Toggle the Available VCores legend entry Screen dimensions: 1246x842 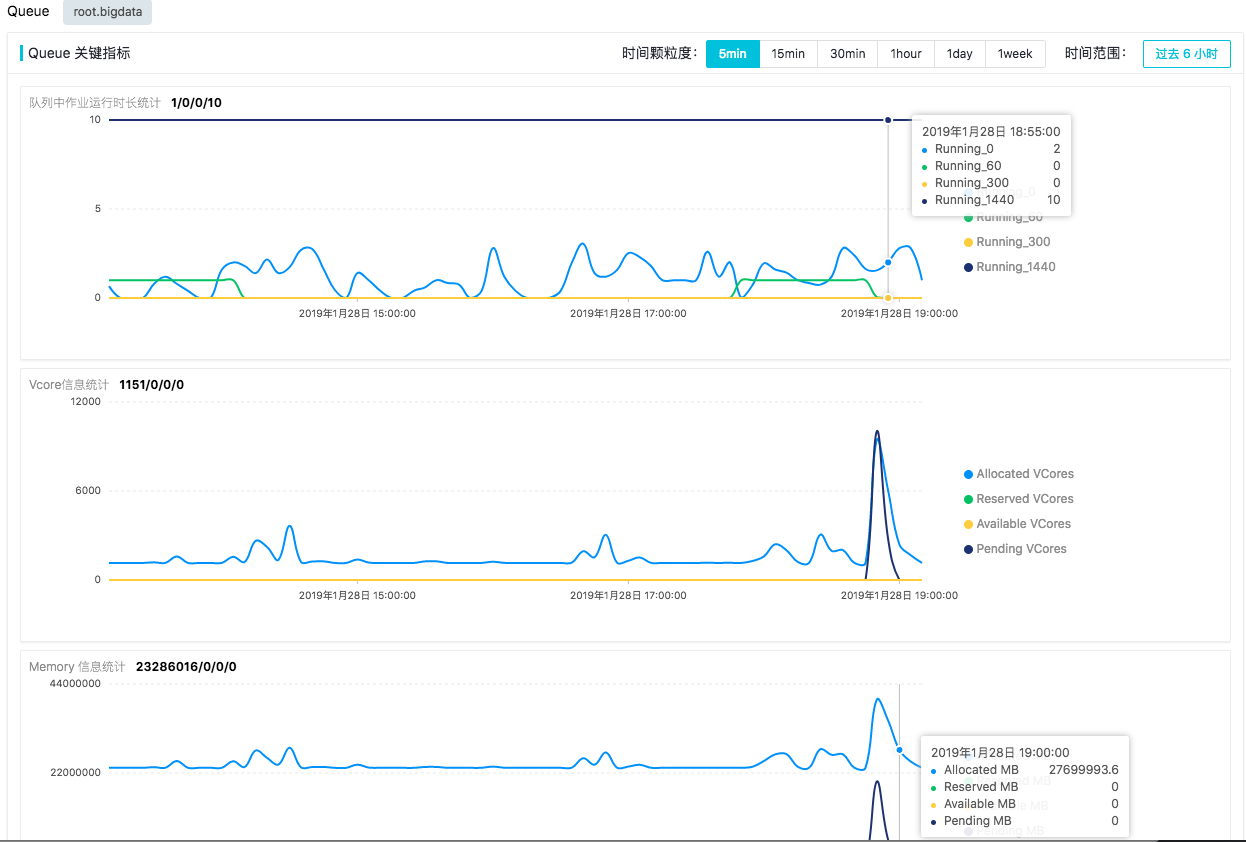click(1017, 524)
